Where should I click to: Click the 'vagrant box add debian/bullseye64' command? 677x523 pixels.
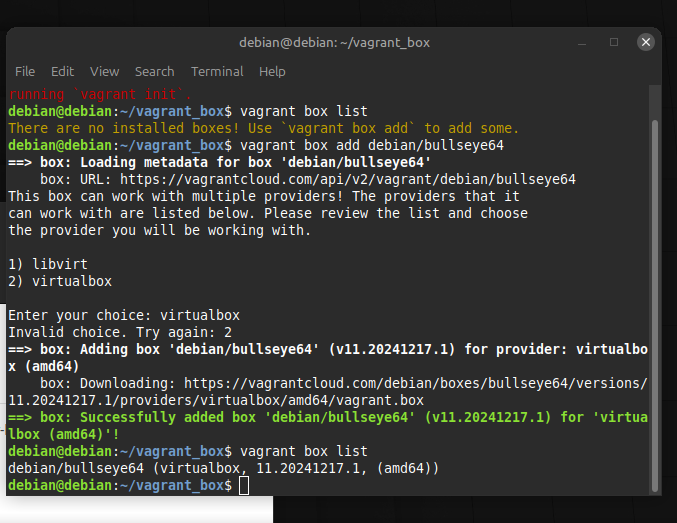point(372,145)
